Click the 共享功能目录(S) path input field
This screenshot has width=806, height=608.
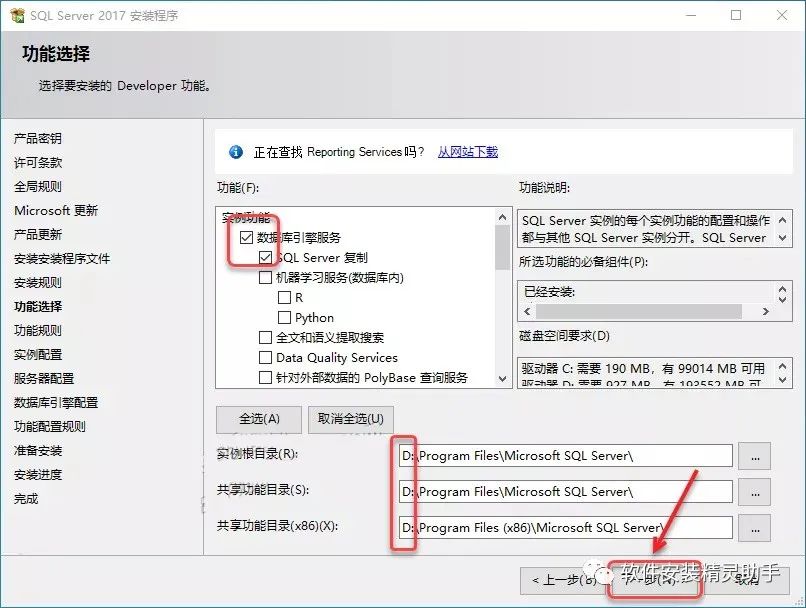coord(565,492)
